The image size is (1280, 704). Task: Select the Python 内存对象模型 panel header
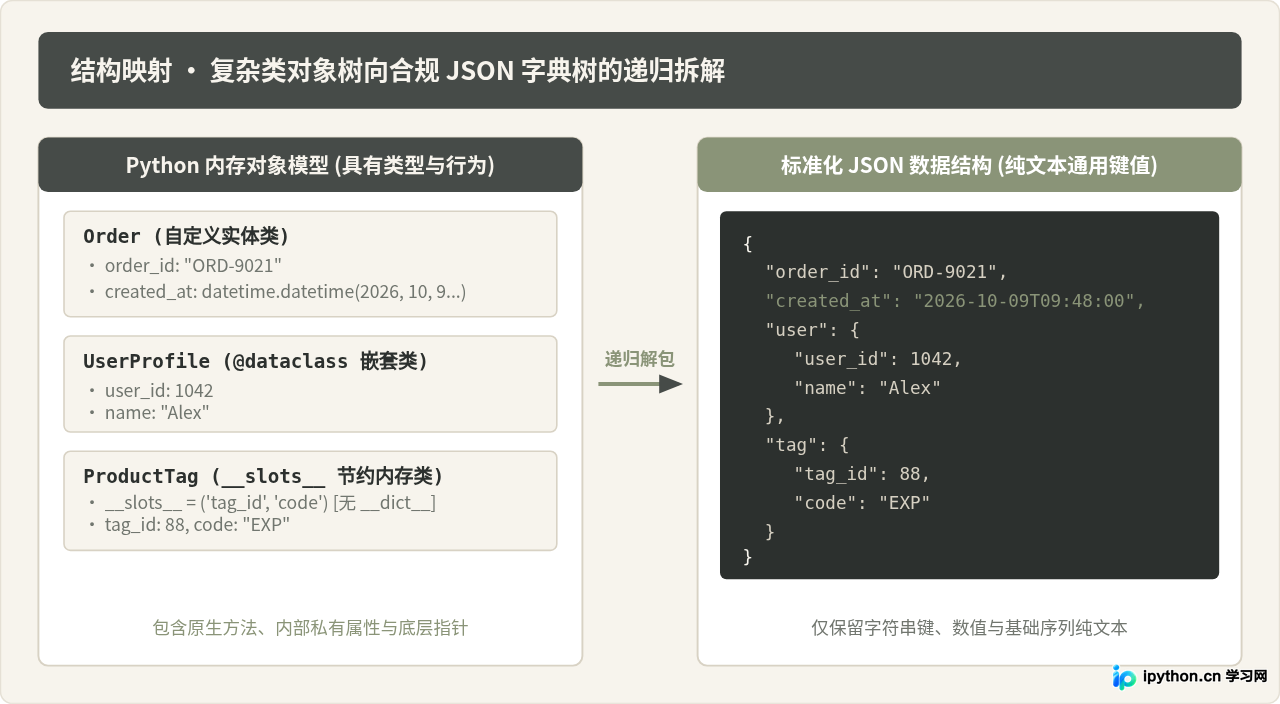310,165
